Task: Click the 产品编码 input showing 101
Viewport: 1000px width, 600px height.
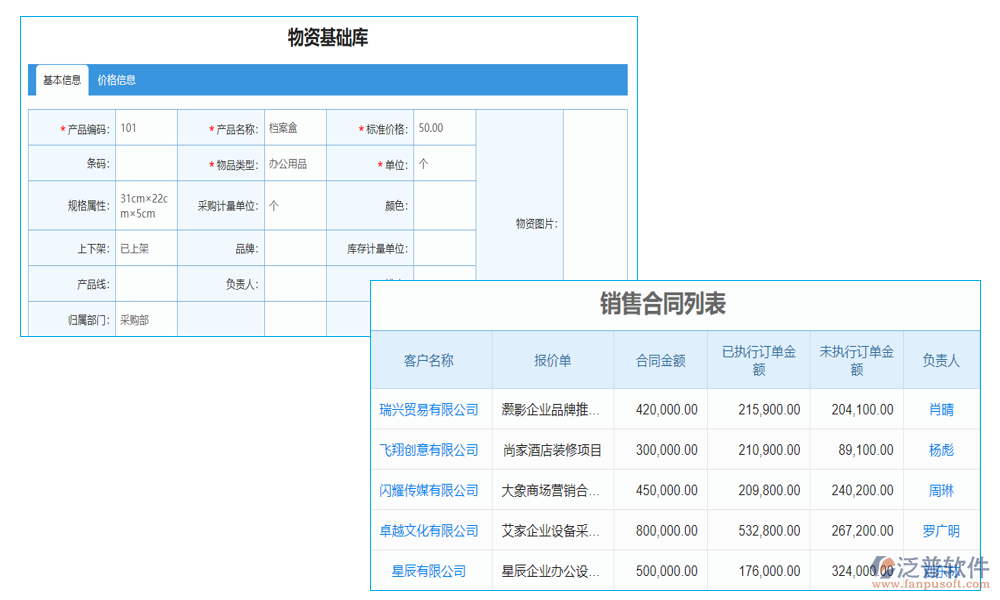Action: (146, 128)
